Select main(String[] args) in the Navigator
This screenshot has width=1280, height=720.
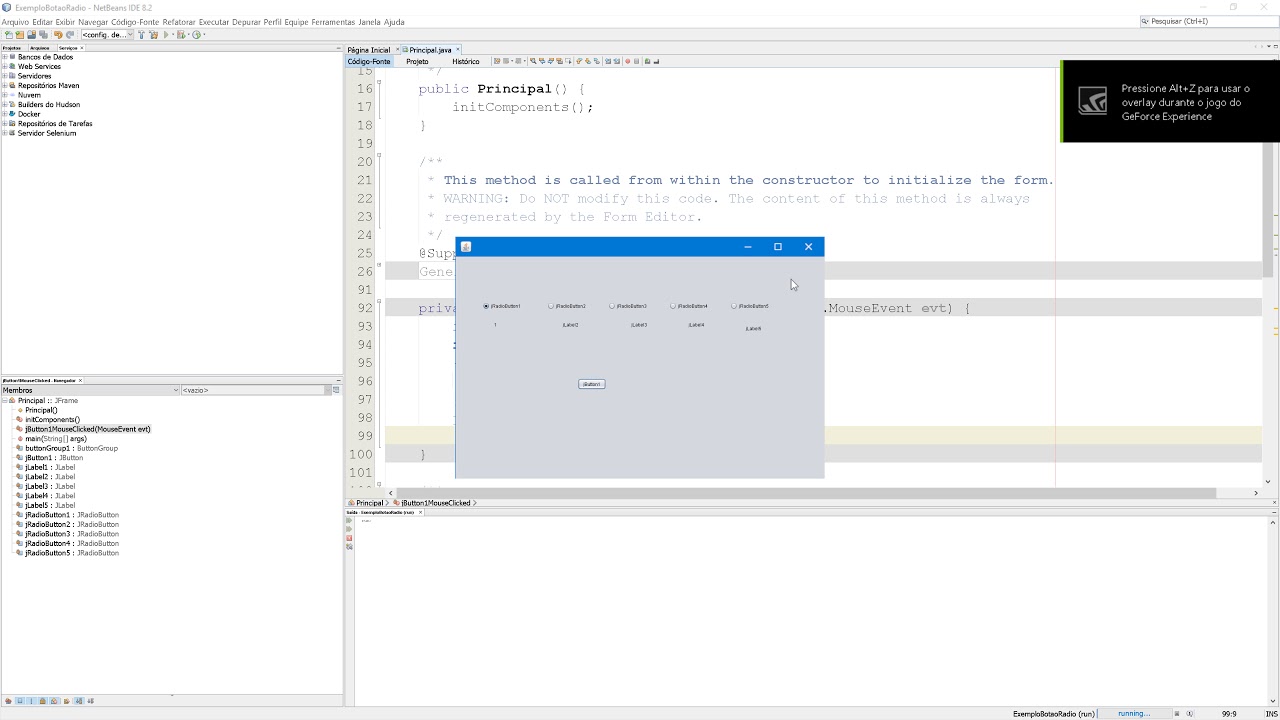(56, 439)
